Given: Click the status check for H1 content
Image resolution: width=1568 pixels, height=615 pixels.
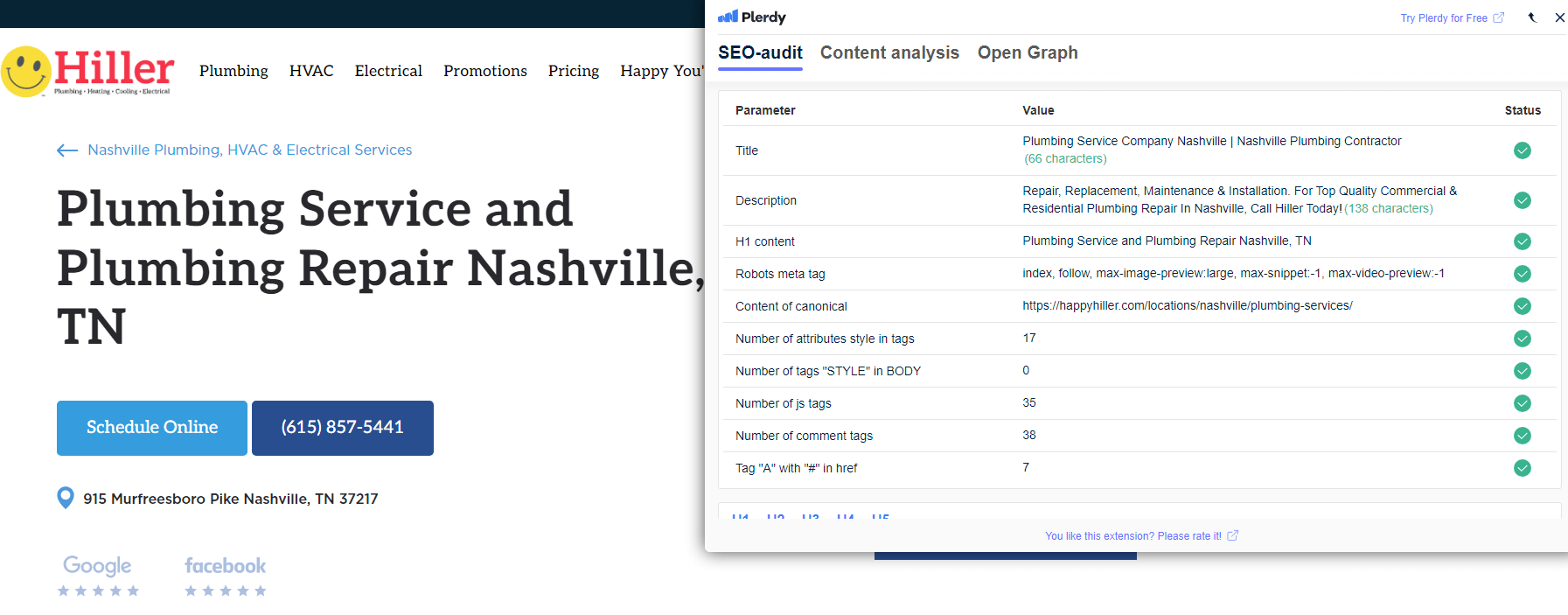Looking at the screenshot, I should 1523,241.
